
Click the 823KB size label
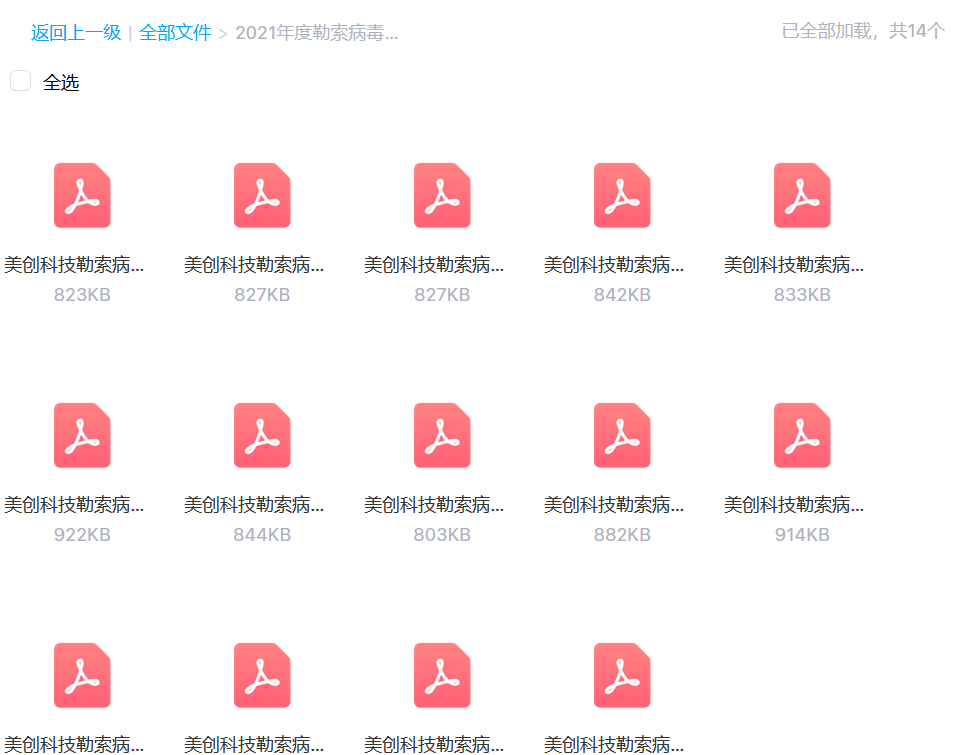tap(82, 295)
